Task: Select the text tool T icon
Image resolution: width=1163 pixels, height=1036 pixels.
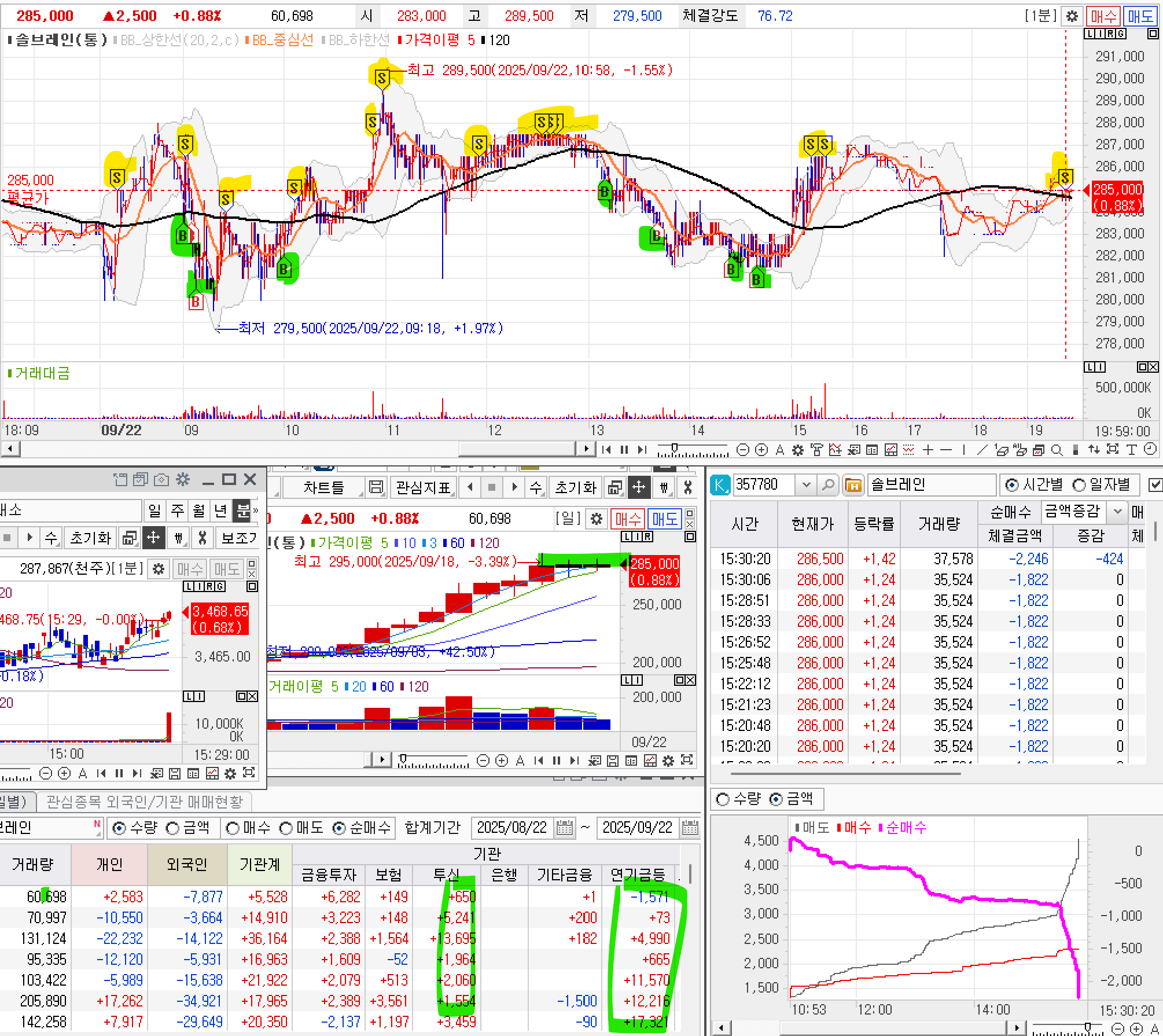Action: [1132, 450]
